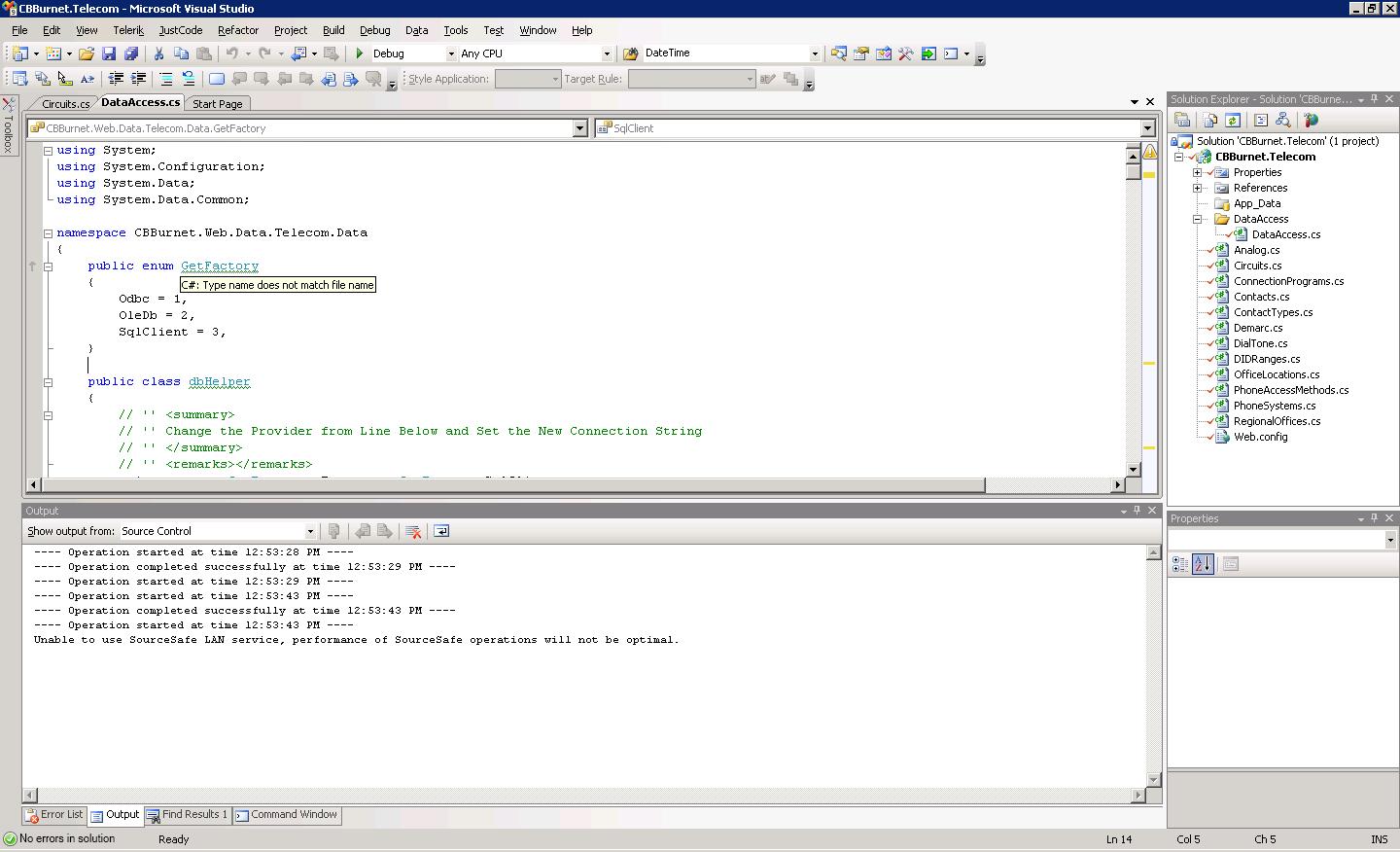
Task: Switch Properties panel to Categorized view
Action: tap(1180, 564)
